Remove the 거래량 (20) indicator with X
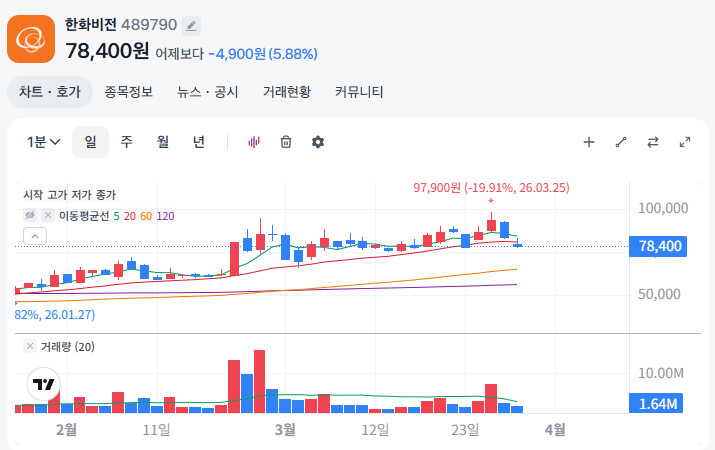Image resolution: width=715 pixels, height=450 pixels. click(30, 346)
